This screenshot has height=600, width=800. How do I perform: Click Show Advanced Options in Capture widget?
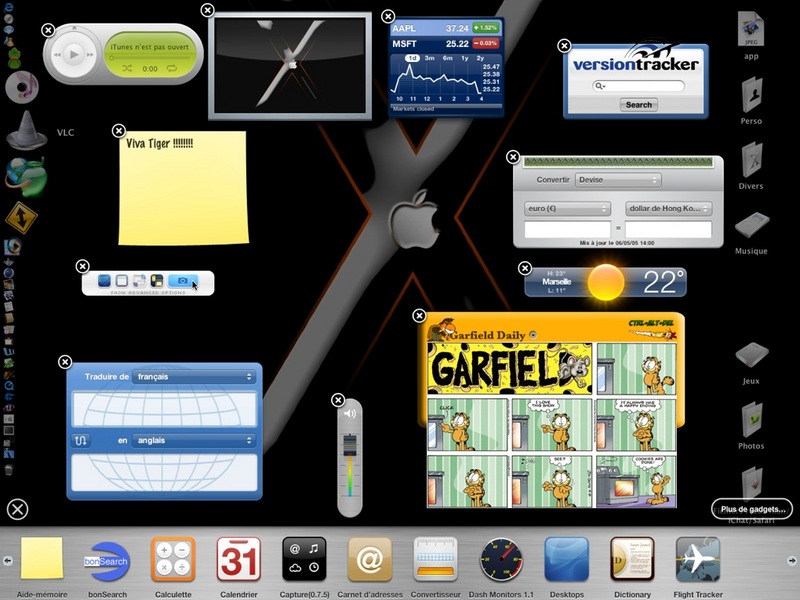(148, 292)
